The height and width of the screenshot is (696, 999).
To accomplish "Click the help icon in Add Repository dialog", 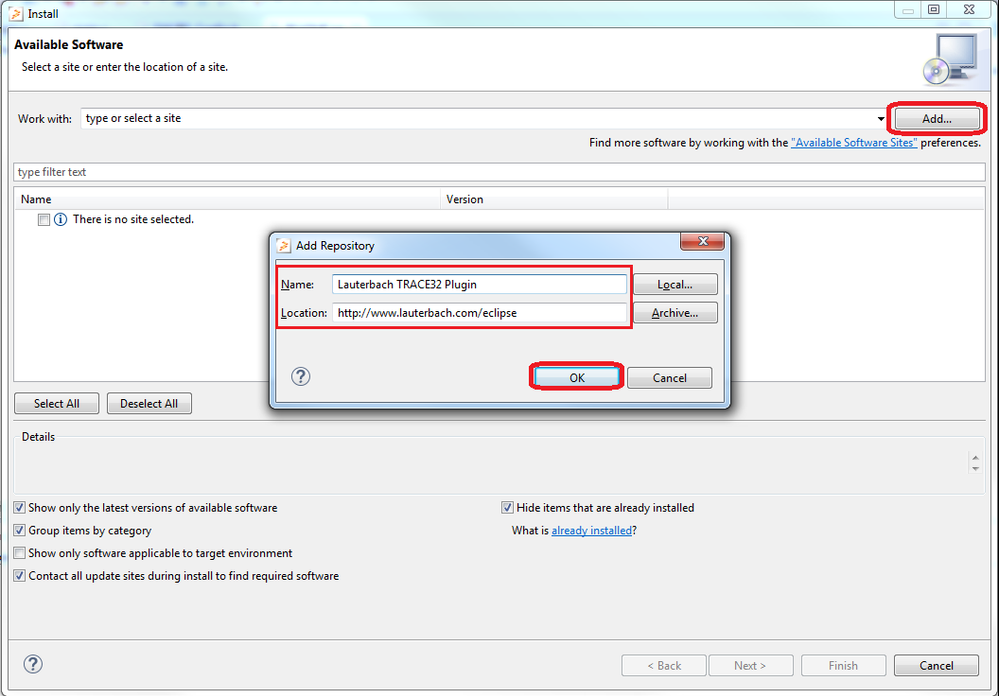I will (301, 377).
